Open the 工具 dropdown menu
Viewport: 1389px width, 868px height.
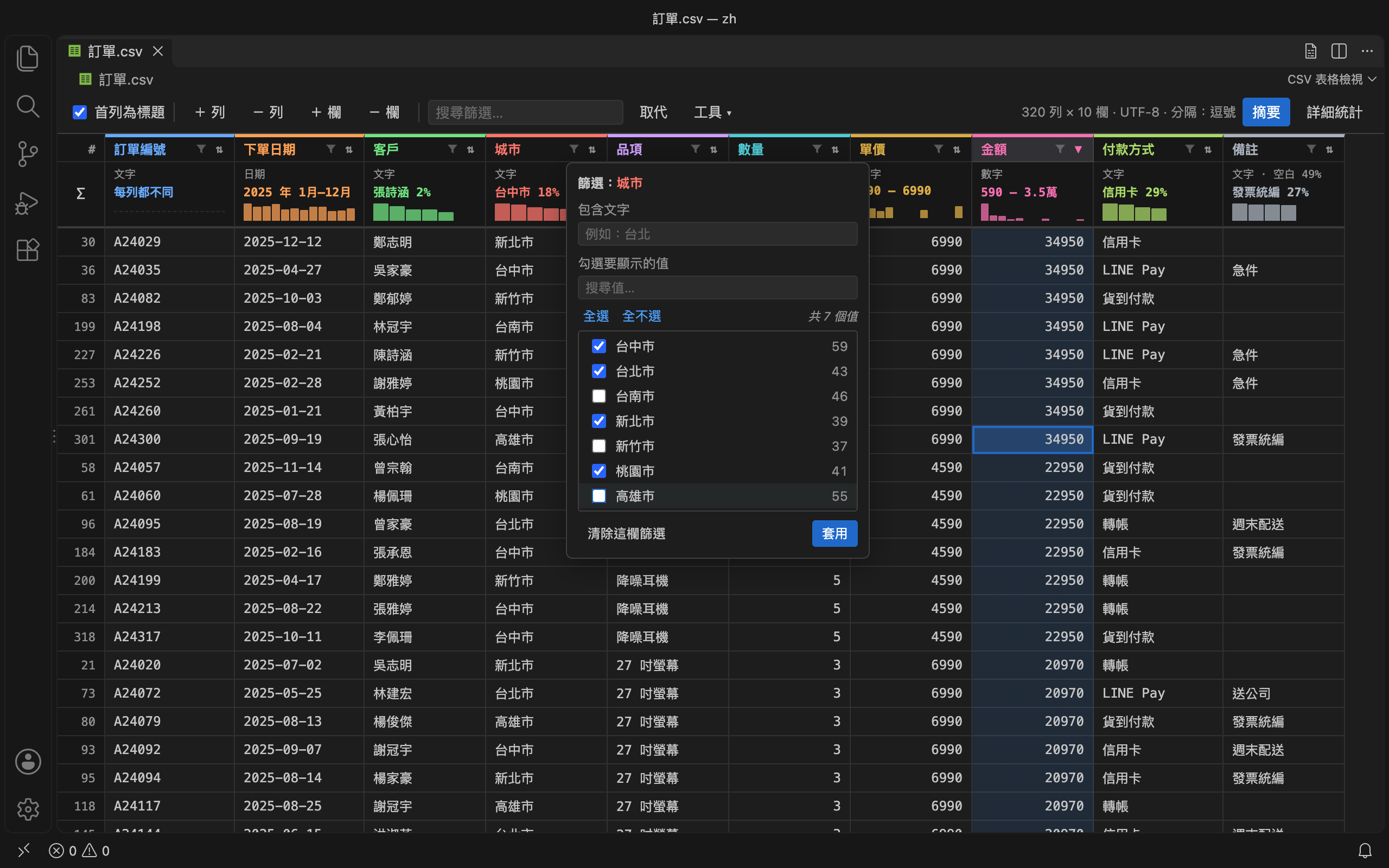point(712,112)
